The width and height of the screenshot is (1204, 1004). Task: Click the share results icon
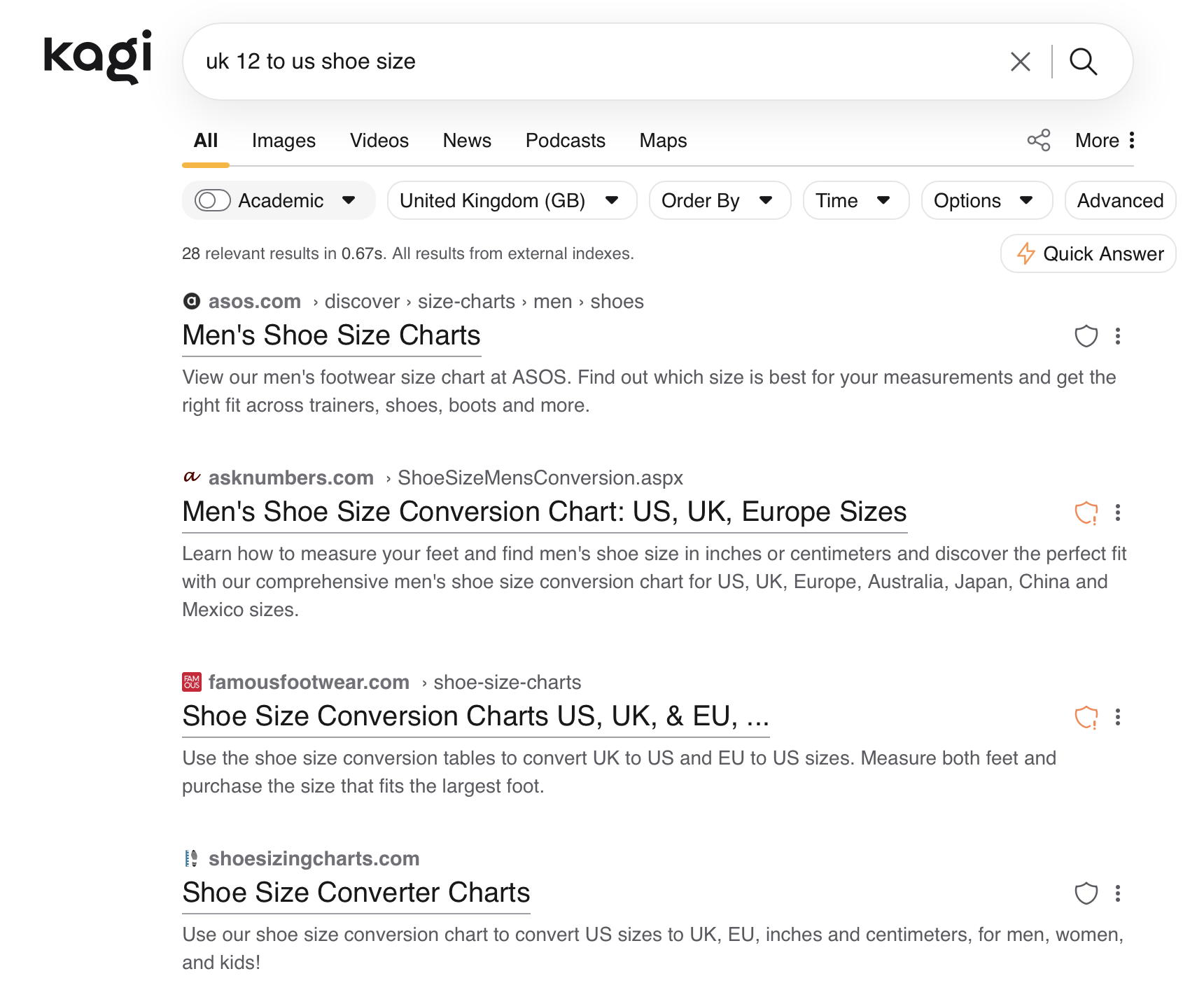click(1038, 140)
